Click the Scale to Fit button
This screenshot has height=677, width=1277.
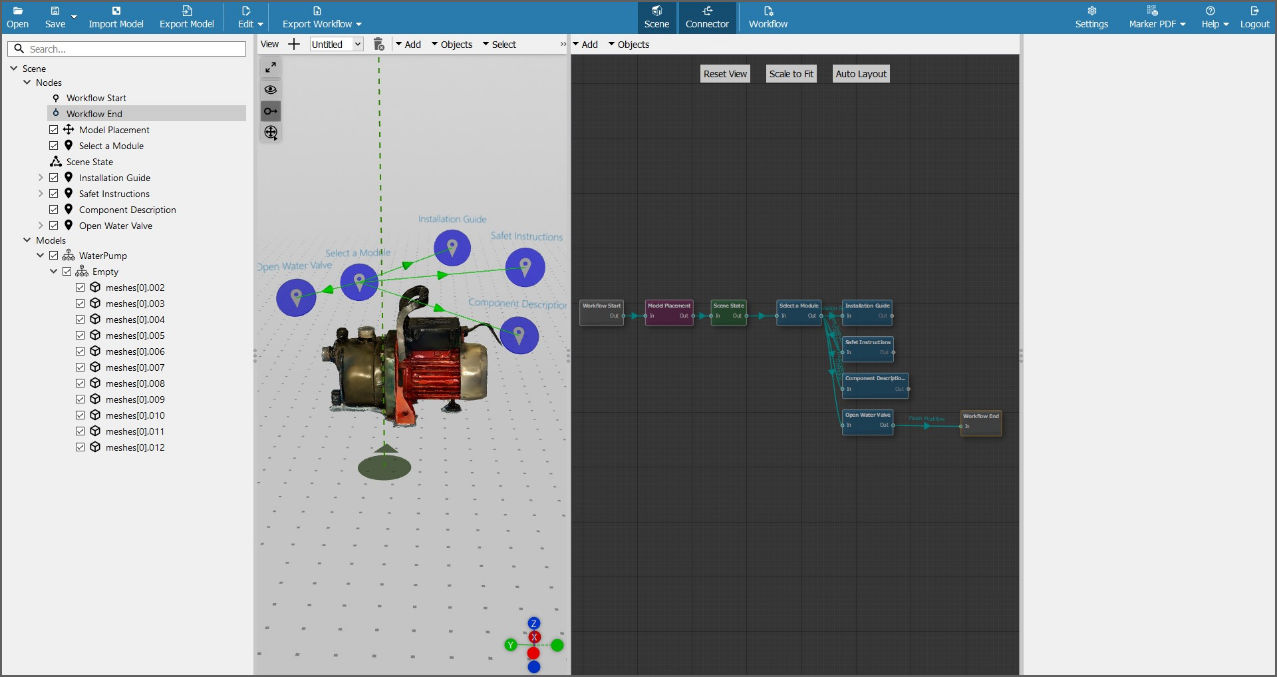(791, 74)
